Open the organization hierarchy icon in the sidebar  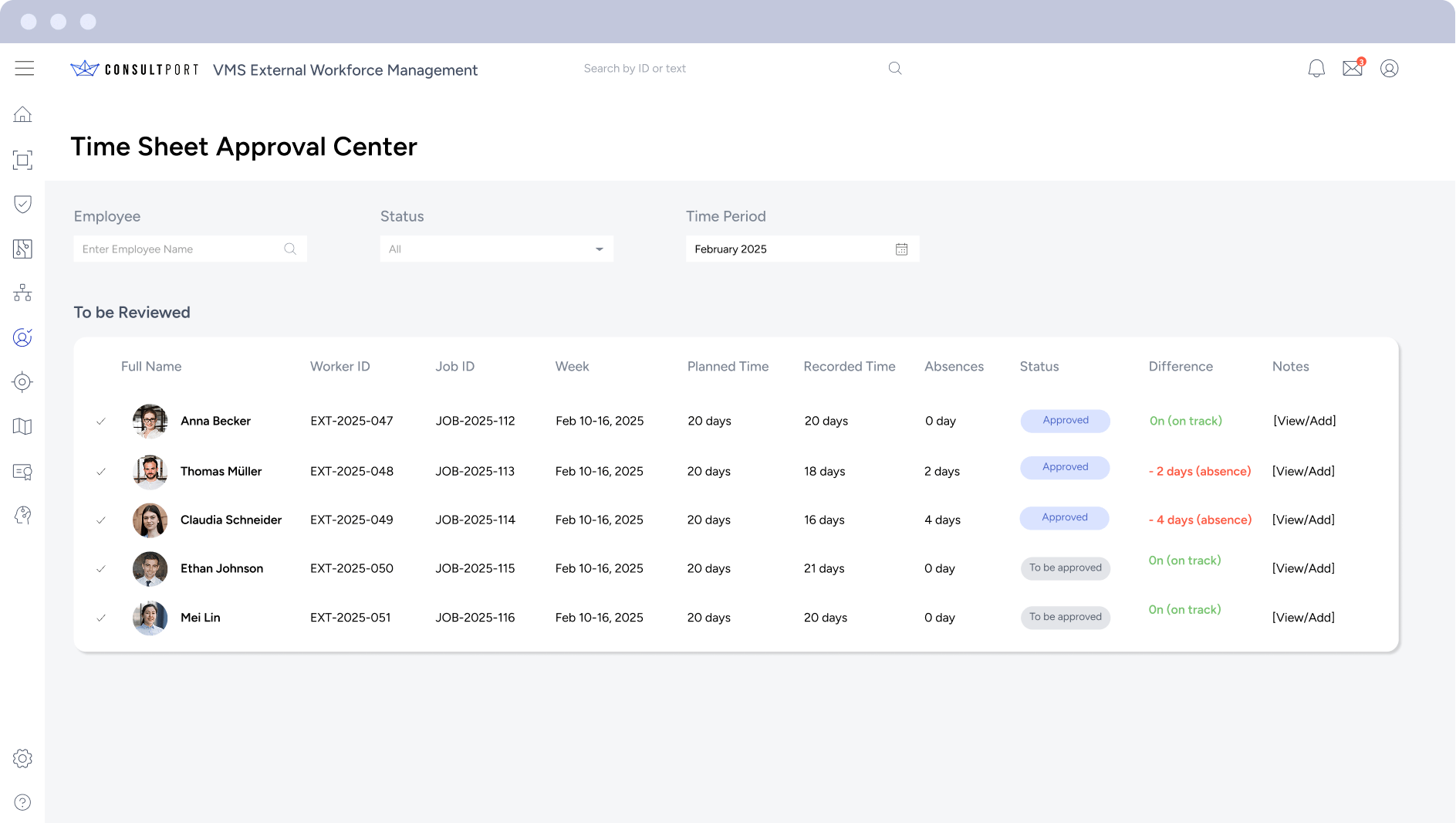pyautogui.click(x=23, y=293)
